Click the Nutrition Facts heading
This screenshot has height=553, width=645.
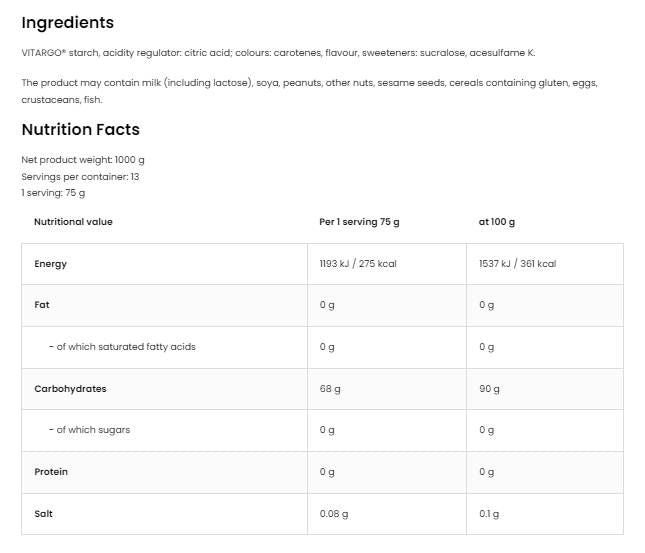(x=80, y=129)
